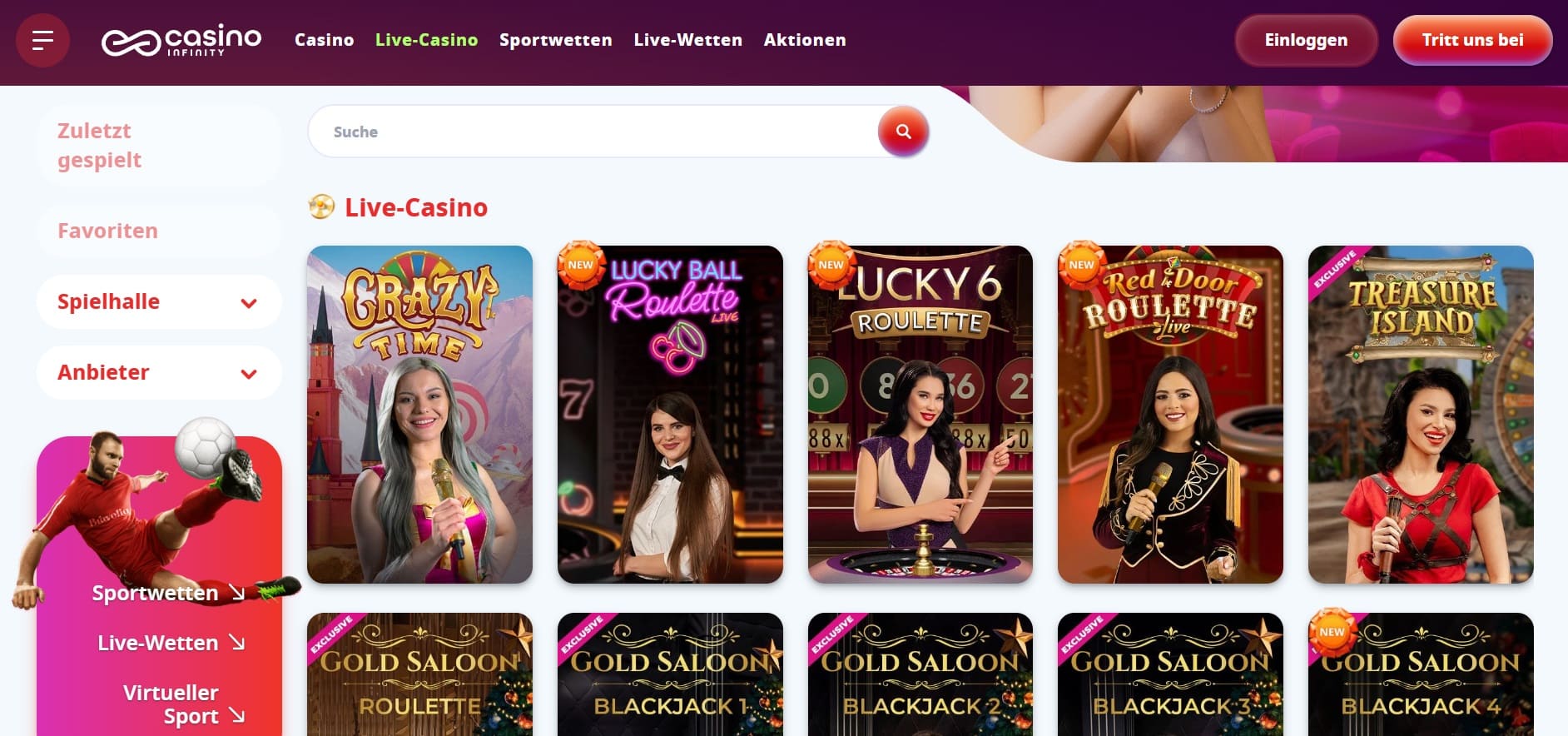Screen dimensions: 1568x736
Task: Open the Crazy Time game thumbnail
Action: [419, 415]
